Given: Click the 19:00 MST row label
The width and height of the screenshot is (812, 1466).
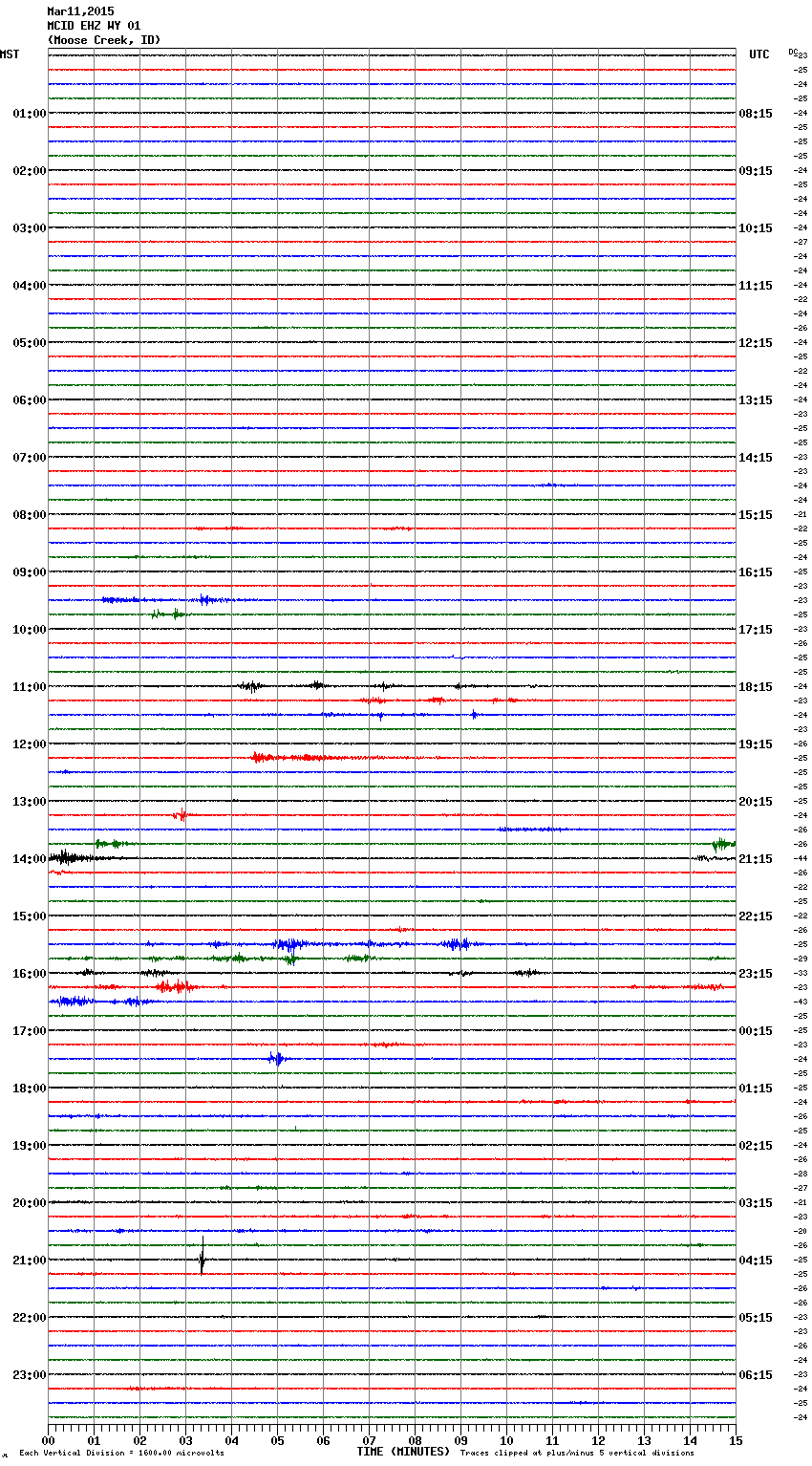Looking at the screenshot, I should (30, 1146).
